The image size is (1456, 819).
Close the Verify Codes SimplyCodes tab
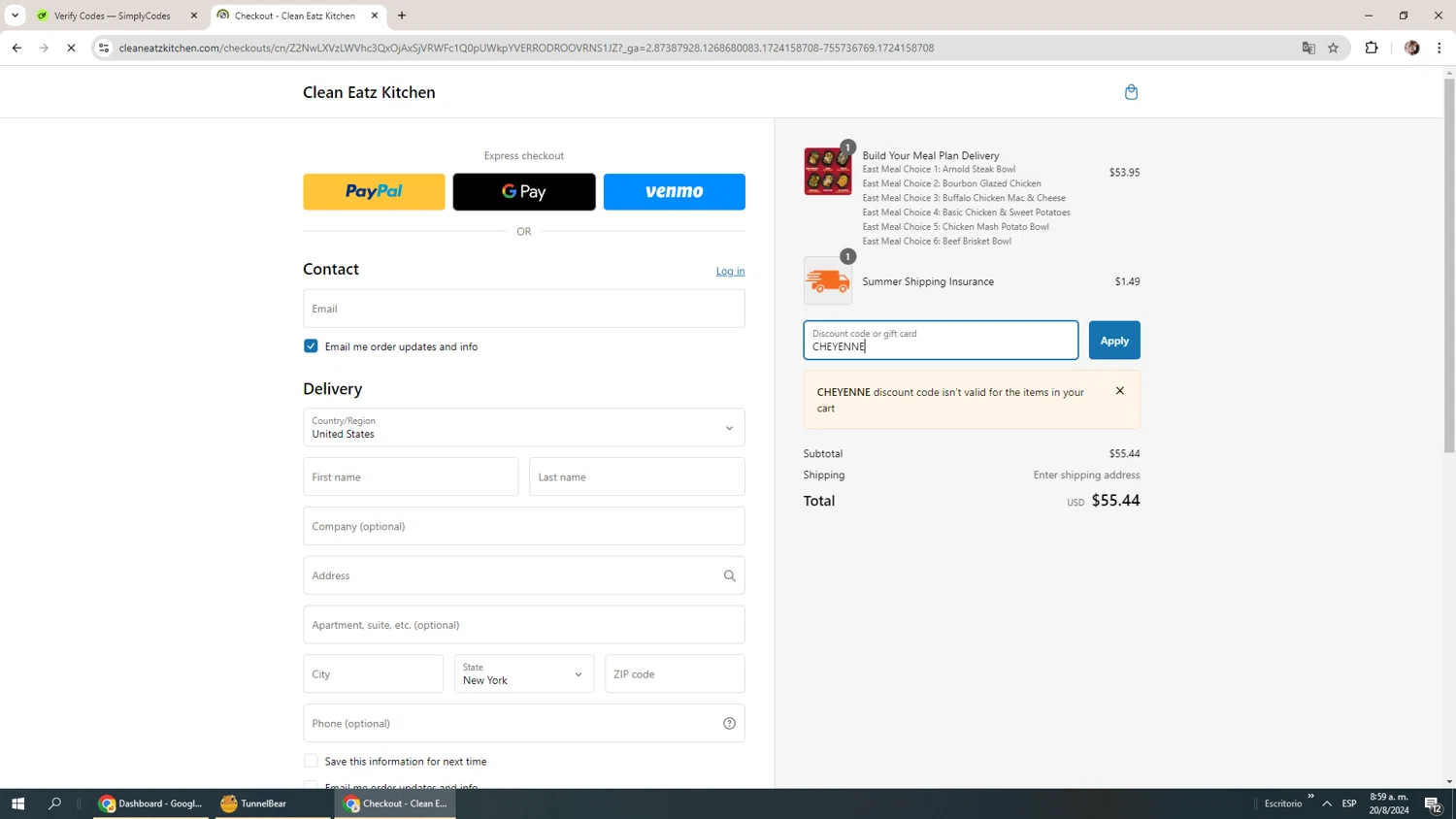194,16
